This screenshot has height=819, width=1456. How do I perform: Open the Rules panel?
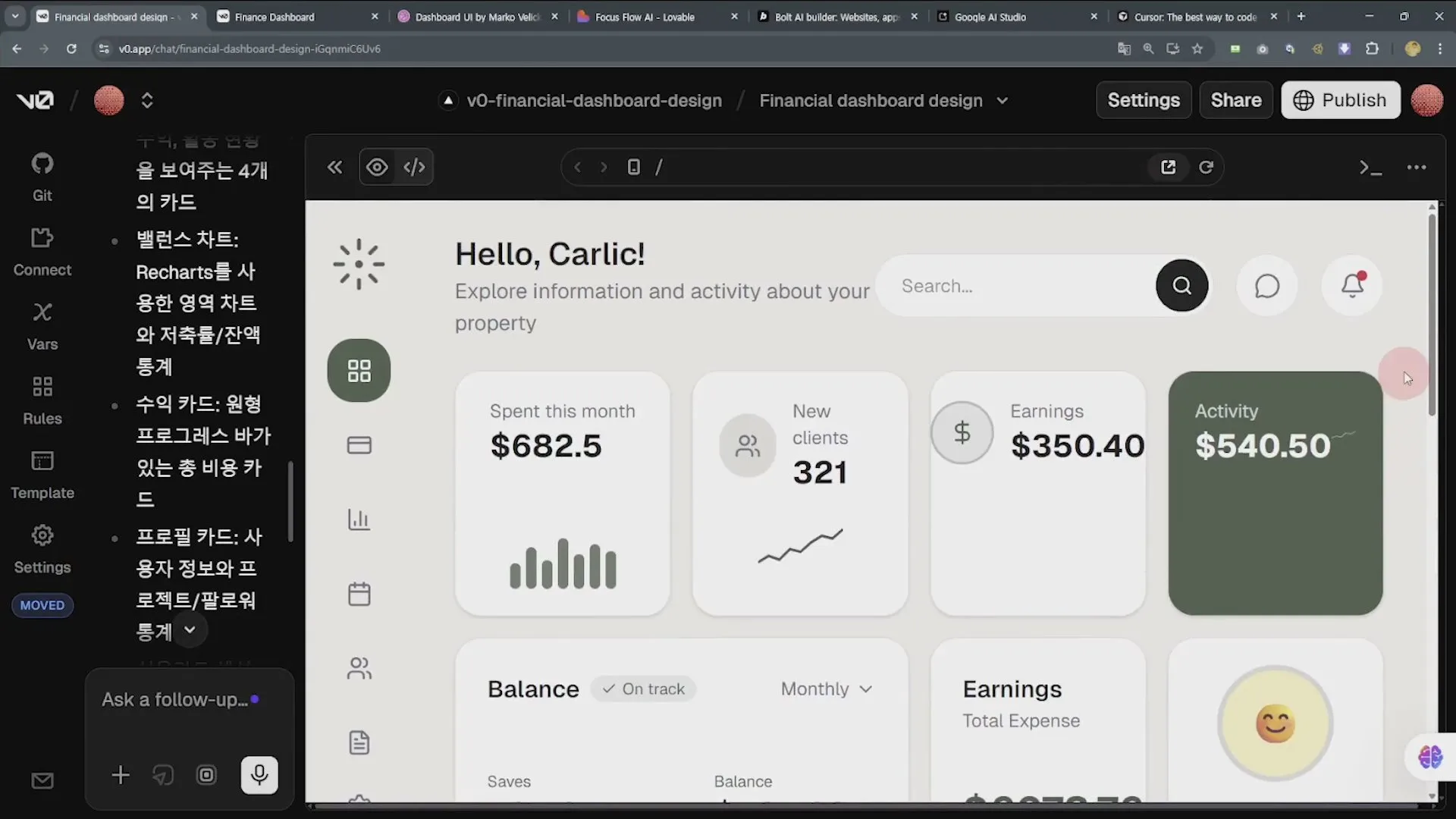point(42,400)
